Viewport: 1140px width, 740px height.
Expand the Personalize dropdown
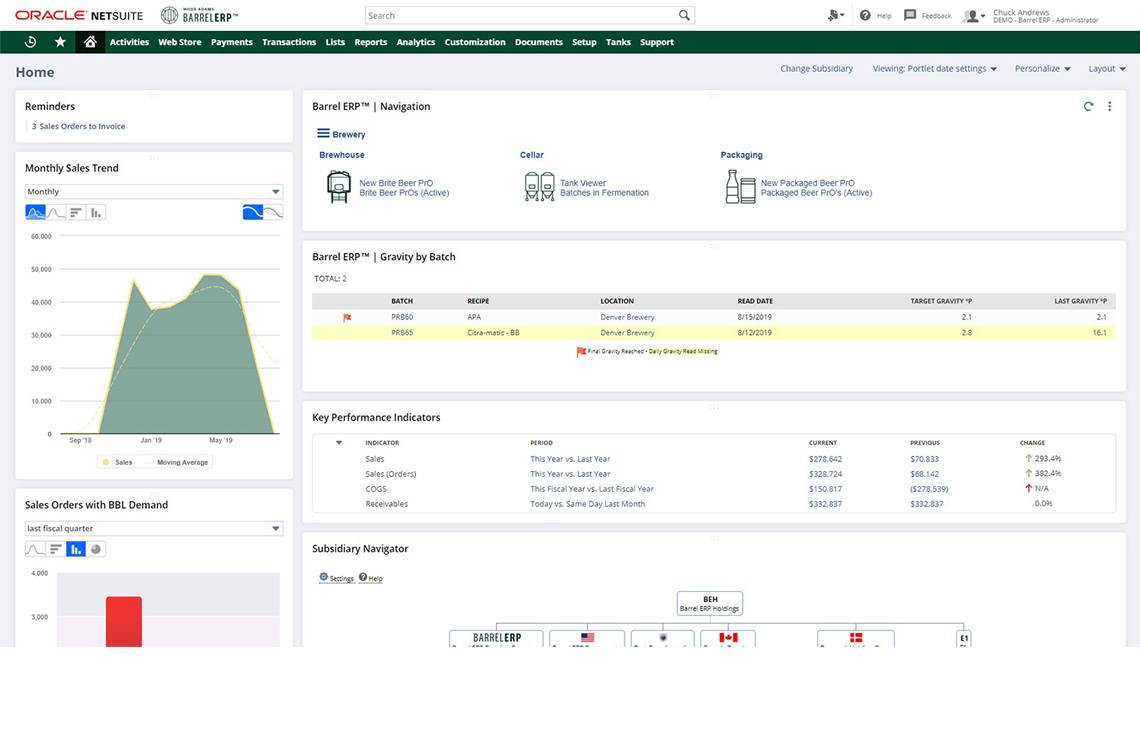[x=1042, y=69]
